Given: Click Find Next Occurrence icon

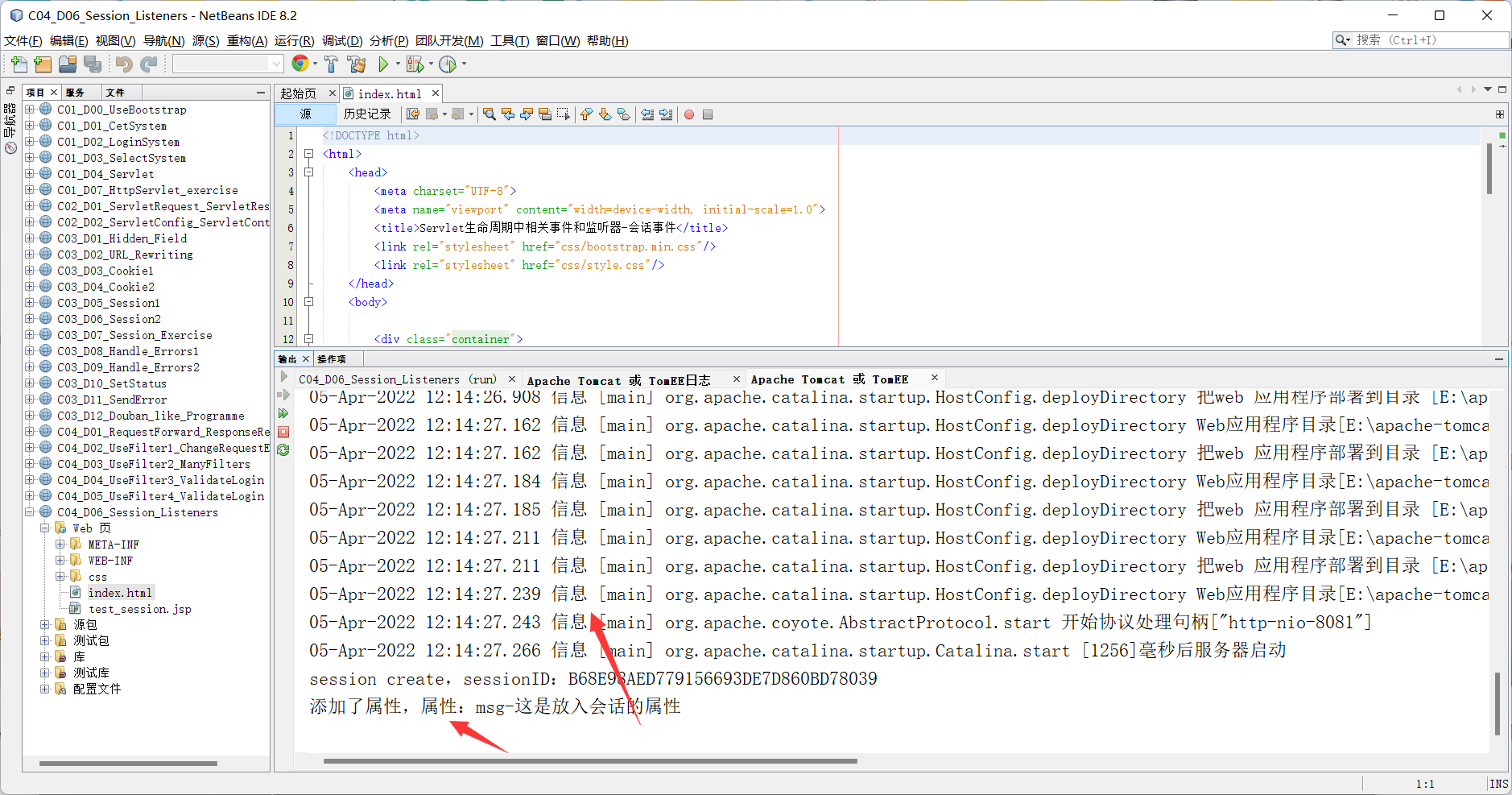Looking at the screenshot, I should pyautogui.click(x=527, y=114).
